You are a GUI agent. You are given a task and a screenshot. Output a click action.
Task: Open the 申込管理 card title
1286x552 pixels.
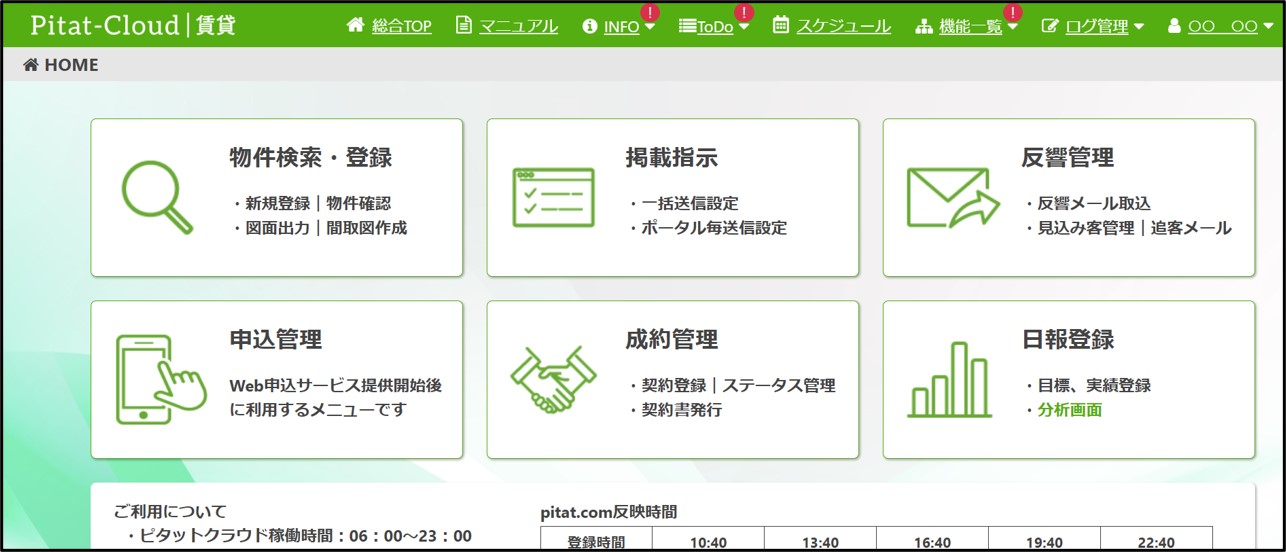[x=276, y=339]
